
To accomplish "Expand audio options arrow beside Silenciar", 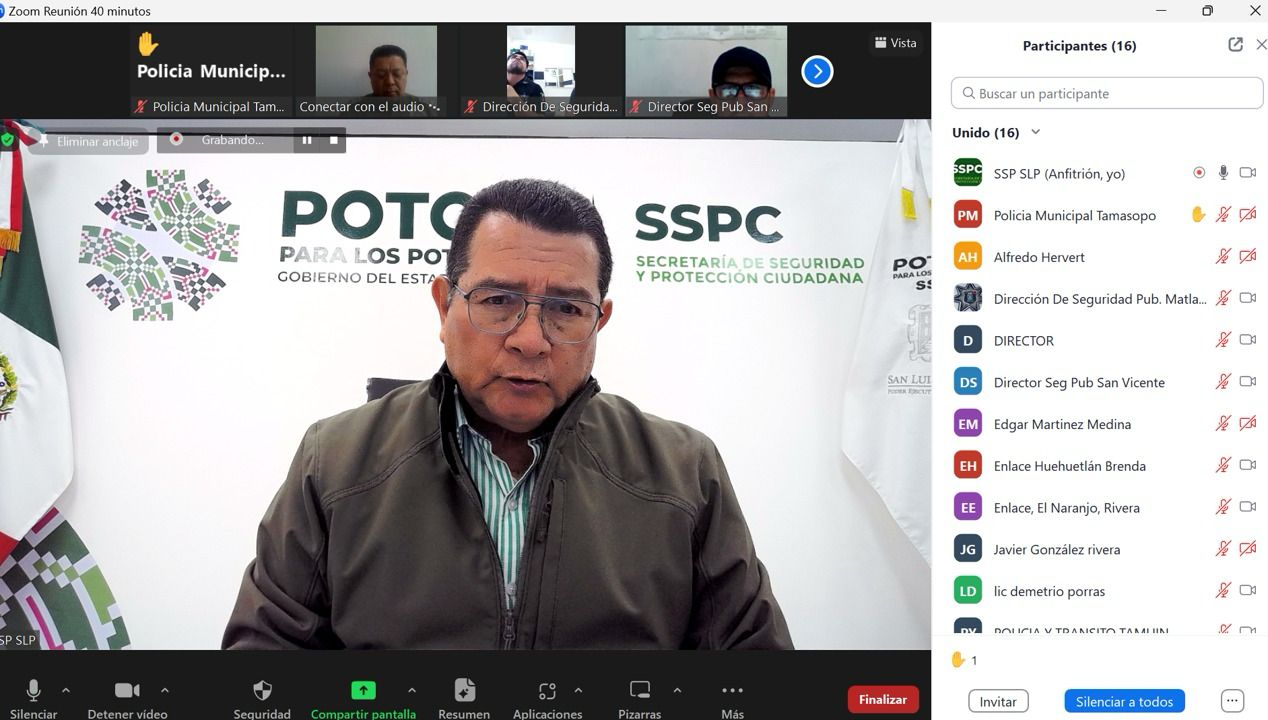I will [x=66, y=690].
